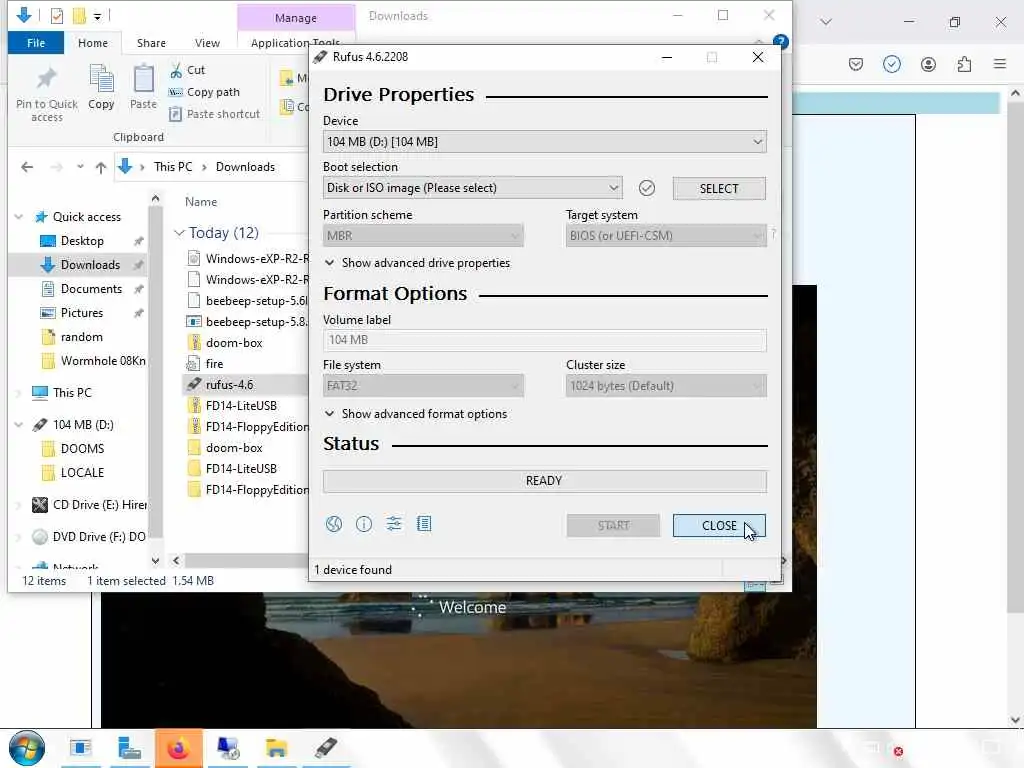The height and width of the screenshot is (768, 1024).
Task: Collapse the Today (12) group
Action: coord(180,233)
